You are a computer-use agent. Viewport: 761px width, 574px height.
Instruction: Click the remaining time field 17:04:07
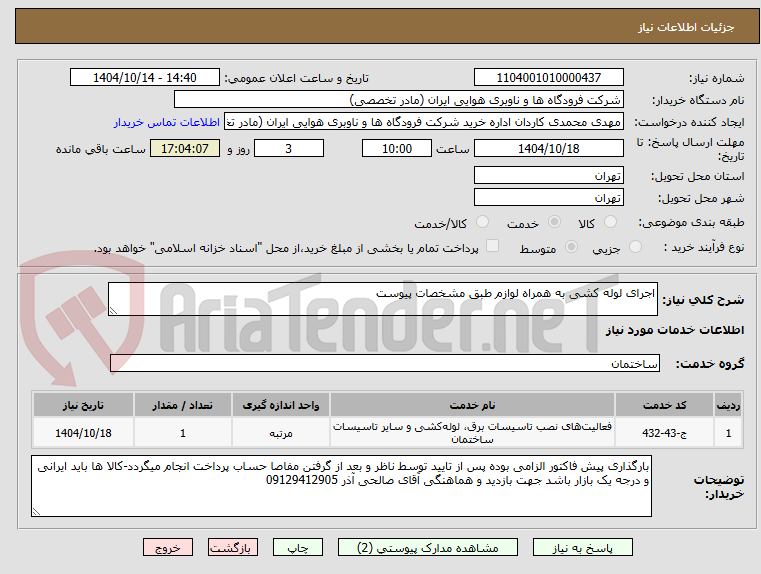[185, 148]
